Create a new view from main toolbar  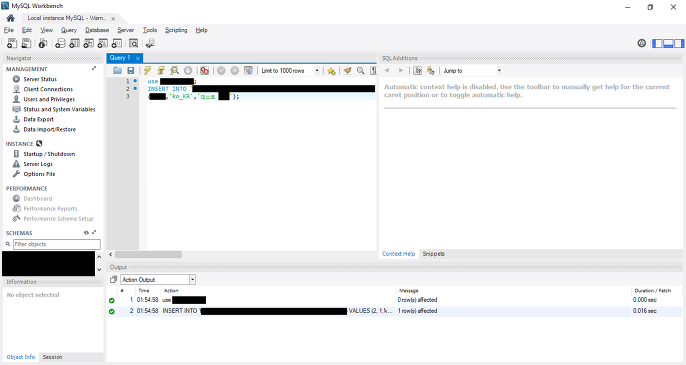88,43
